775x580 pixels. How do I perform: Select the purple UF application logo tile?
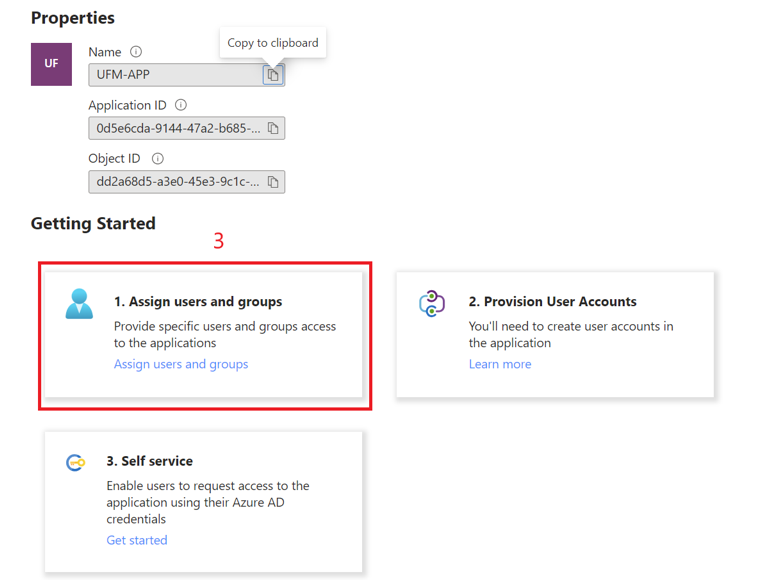pyautogui.click(x=51, y=64)
